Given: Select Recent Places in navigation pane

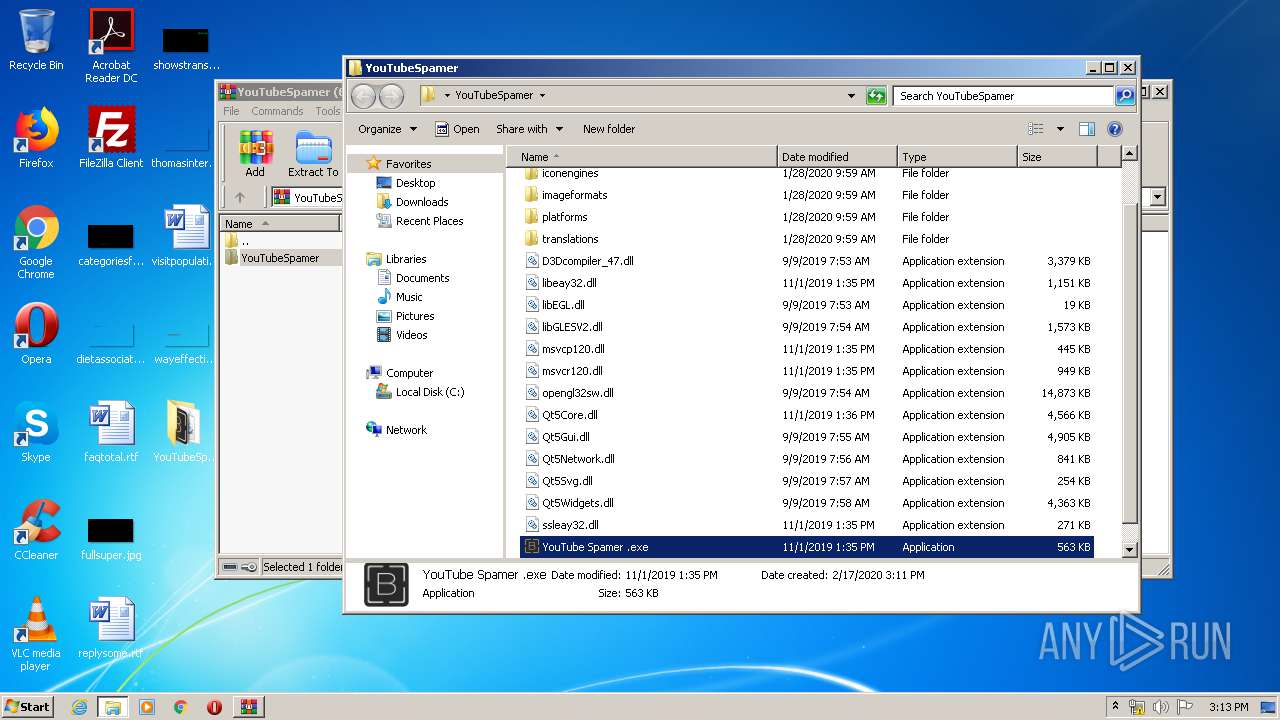Looking at the screenshot, I should [x=429, y=221].
